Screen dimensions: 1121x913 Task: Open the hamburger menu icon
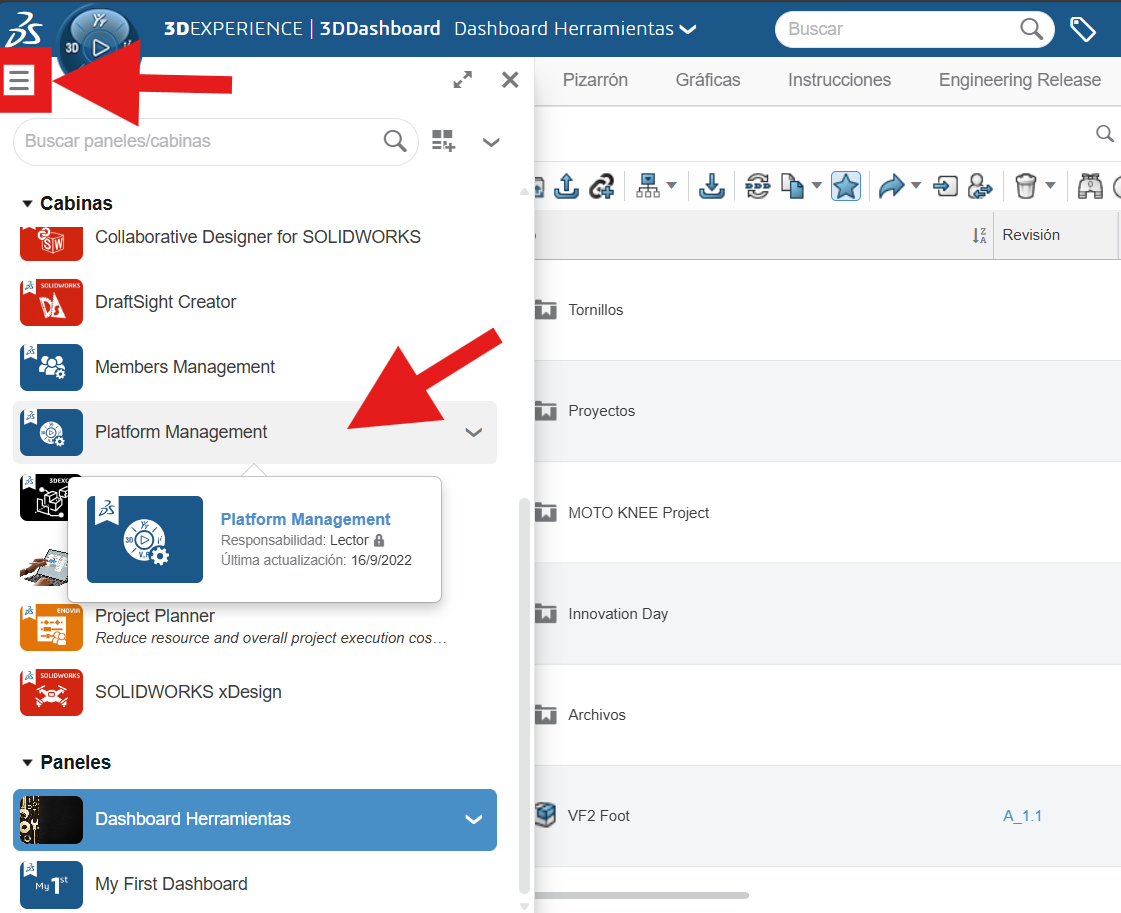pyautogui.click(x=19, y=80)
